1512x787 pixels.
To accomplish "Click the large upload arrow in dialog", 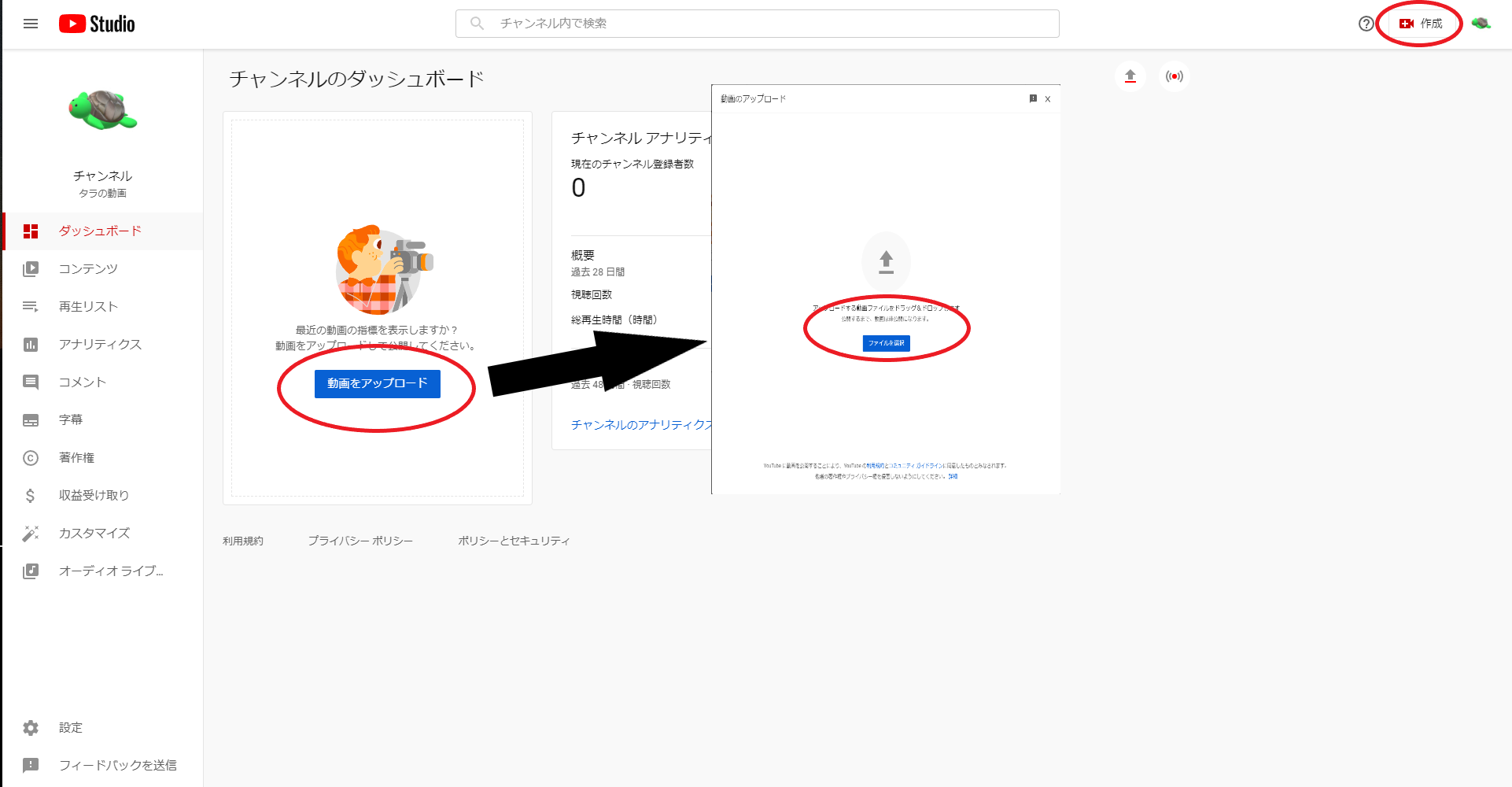I will [887, 261].
